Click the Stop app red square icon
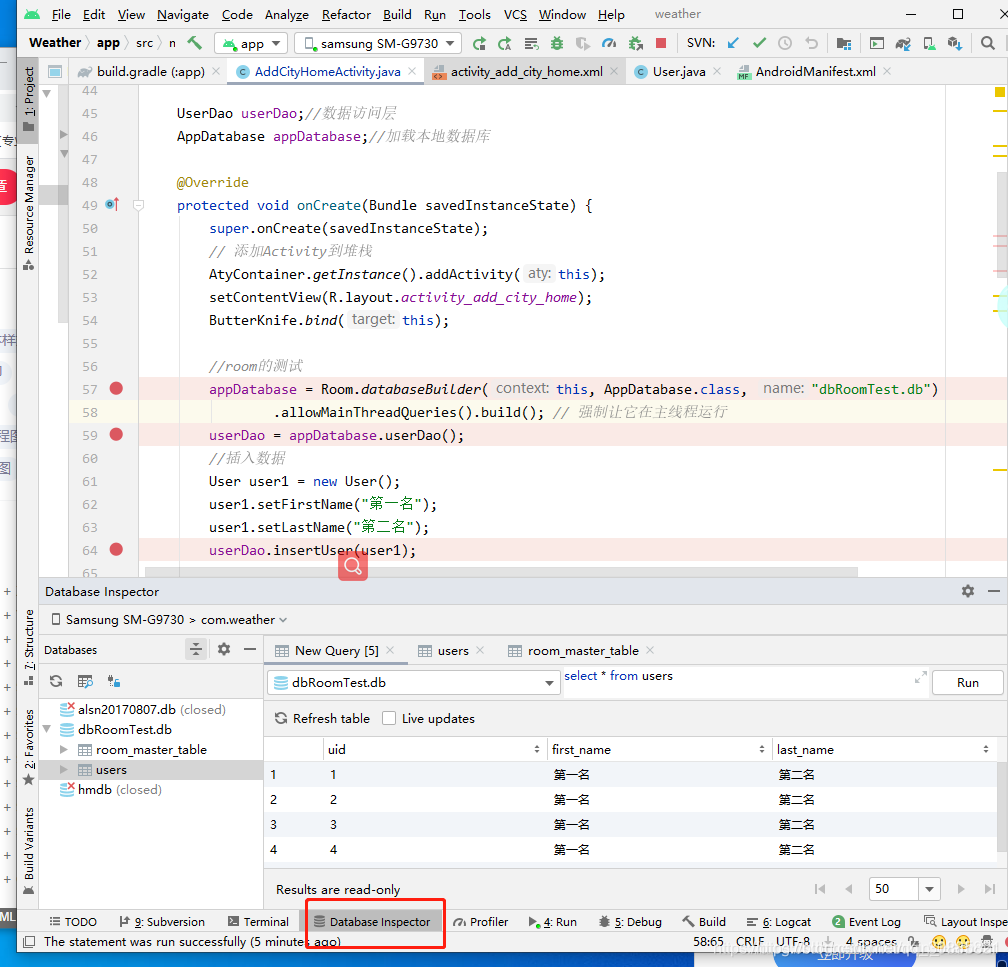 point(660,43)
